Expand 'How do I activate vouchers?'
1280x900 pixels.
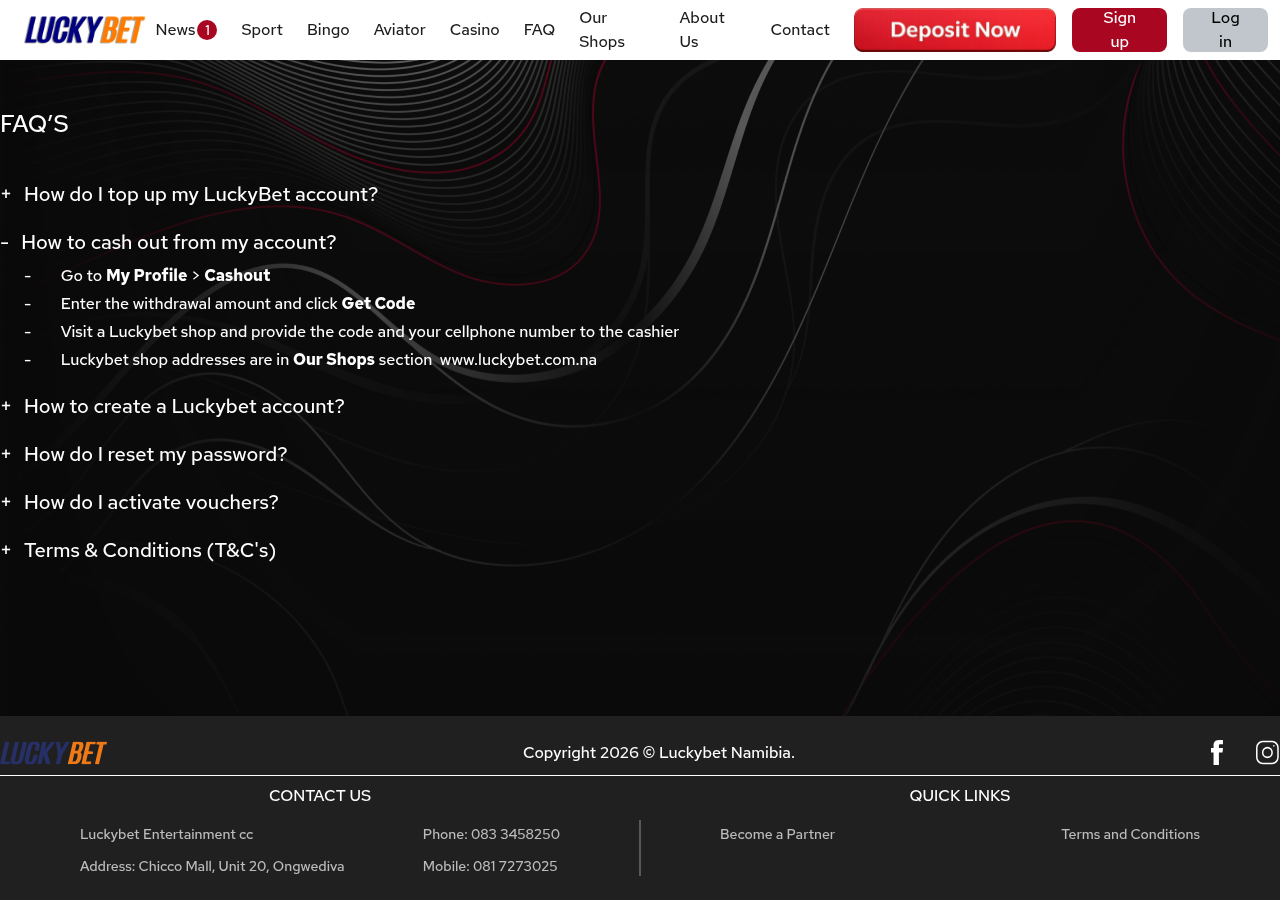pos(140,502)
